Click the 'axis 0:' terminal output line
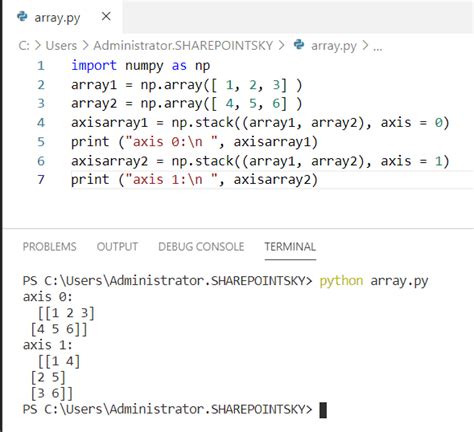 (47, 297)
